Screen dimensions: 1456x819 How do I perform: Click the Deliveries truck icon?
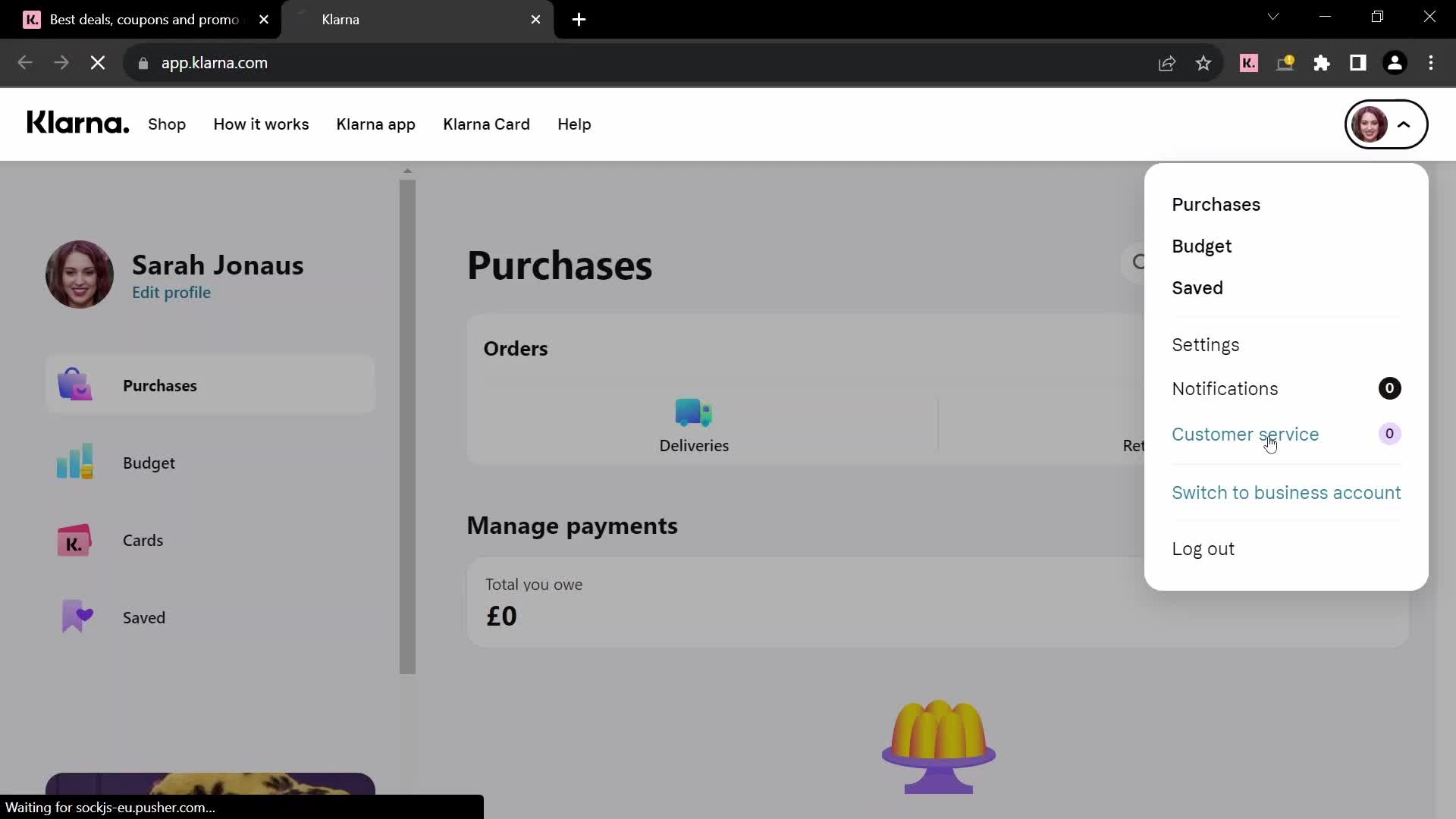click(693, 413)
